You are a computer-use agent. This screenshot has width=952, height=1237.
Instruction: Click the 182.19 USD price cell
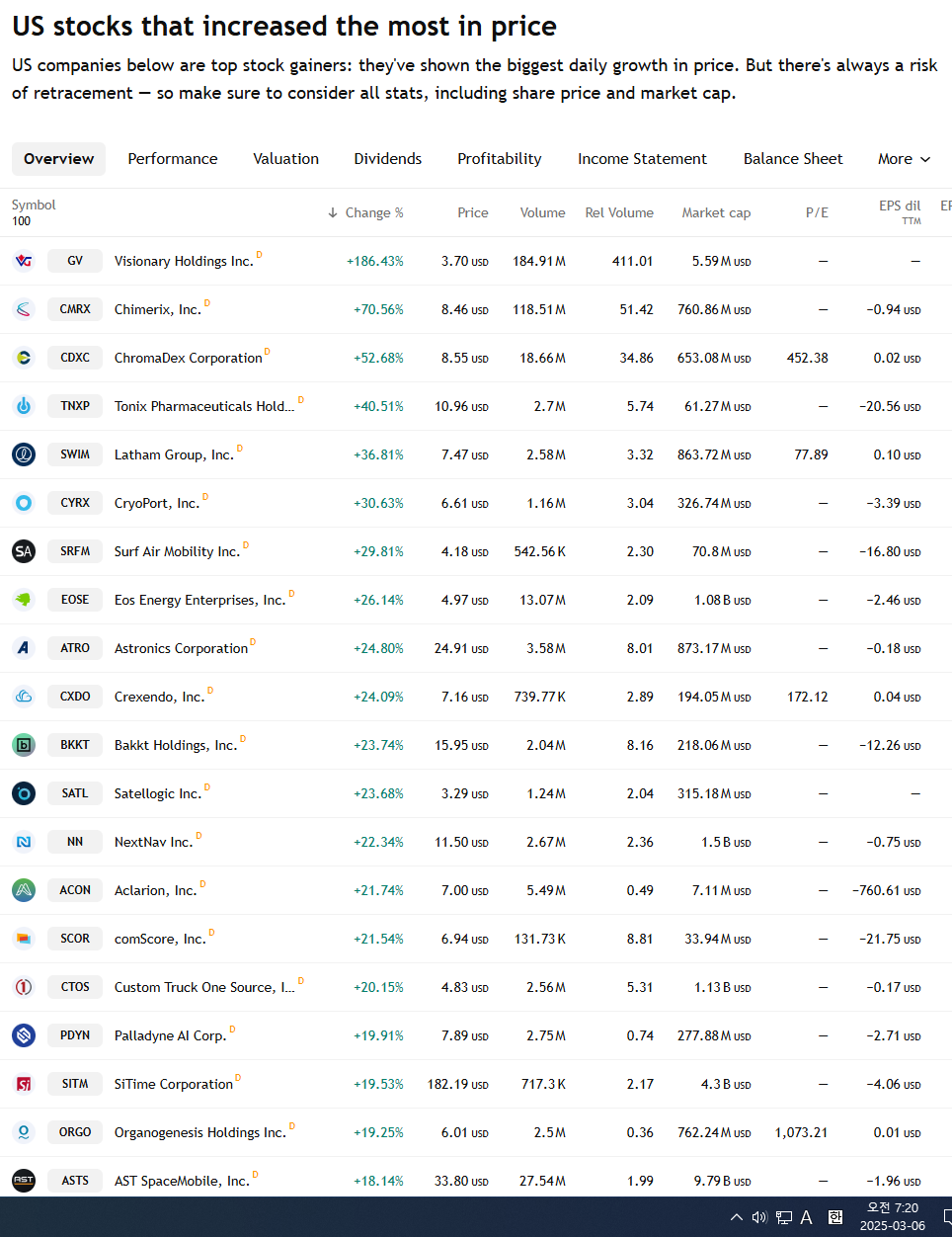(x=458, y=1085)
